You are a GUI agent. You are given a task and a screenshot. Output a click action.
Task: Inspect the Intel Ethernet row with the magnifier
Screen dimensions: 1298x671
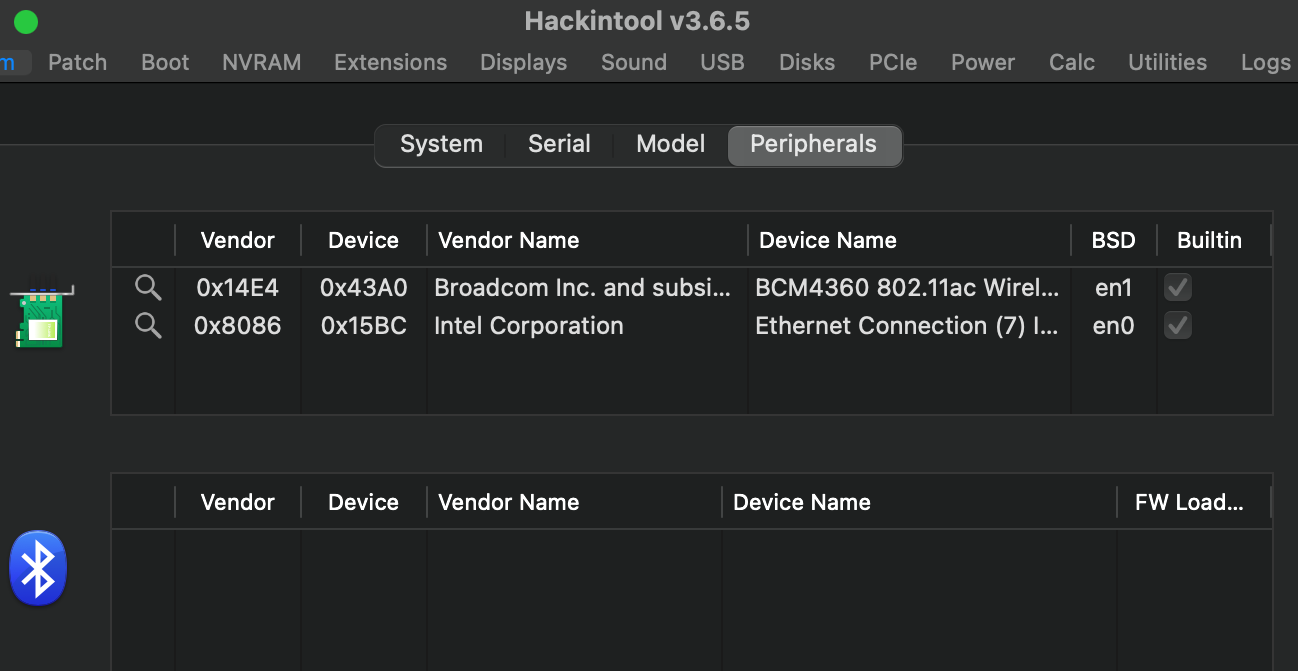click(x=148, y=325)
